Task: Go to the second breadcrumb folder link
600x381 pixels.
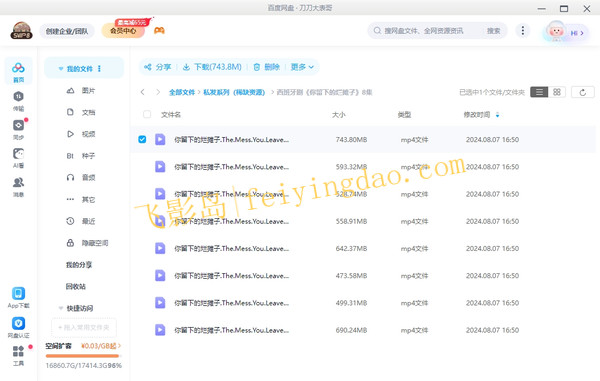Action: 234,92
